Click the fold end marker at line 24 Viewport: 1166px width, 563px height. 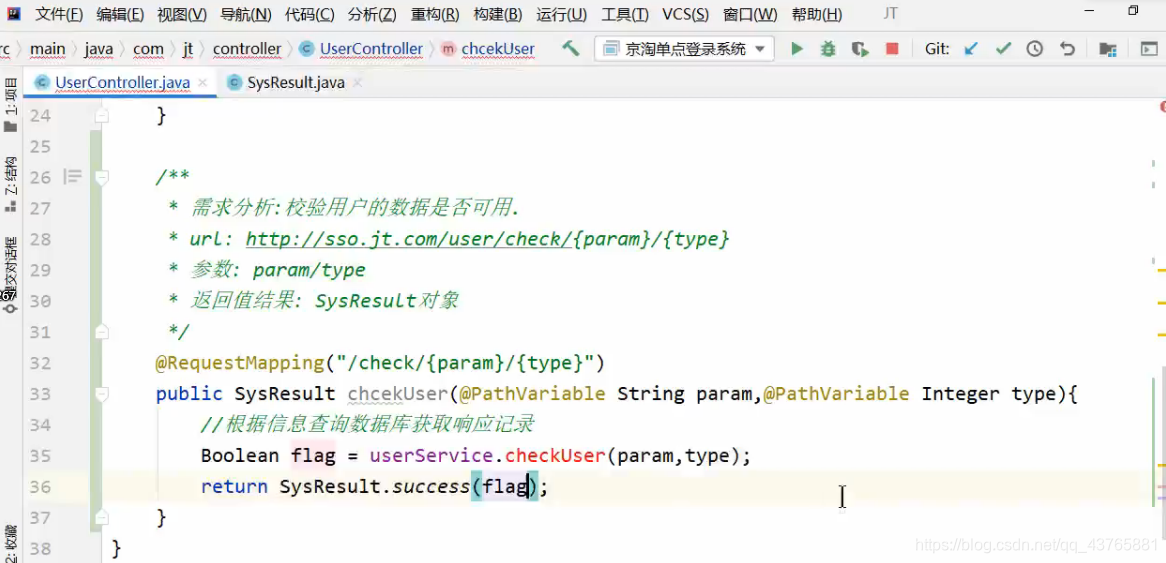pyautogui.click(x=102, y=115)
